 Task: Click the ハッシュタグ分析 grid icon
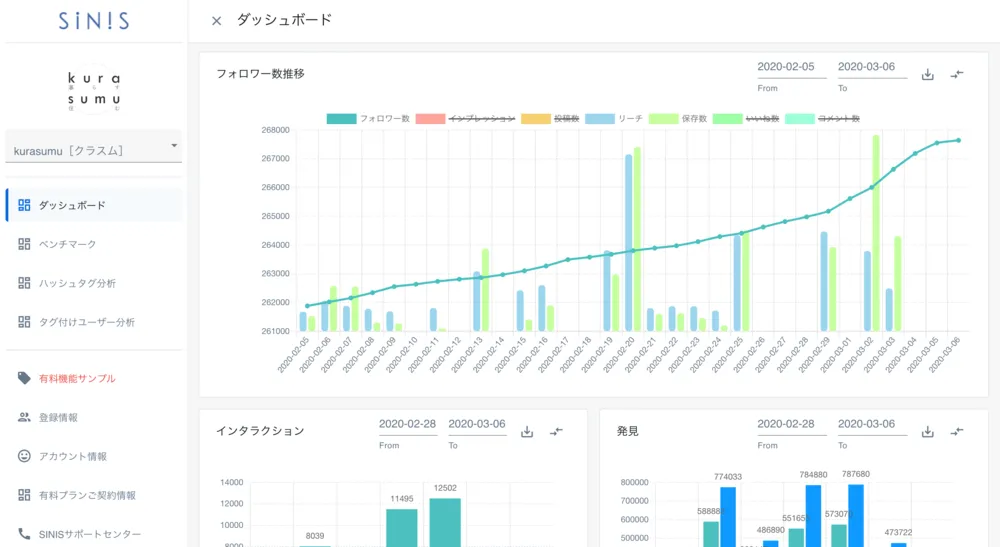click(x=24, y=283)
